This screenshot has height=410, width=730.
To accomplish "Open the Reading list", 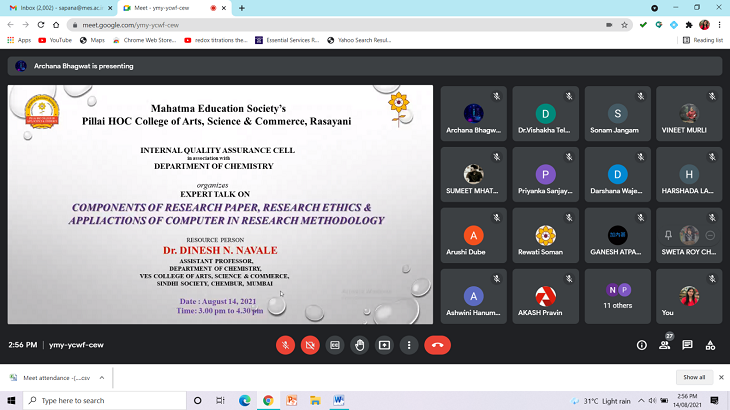I will point(703,40).
